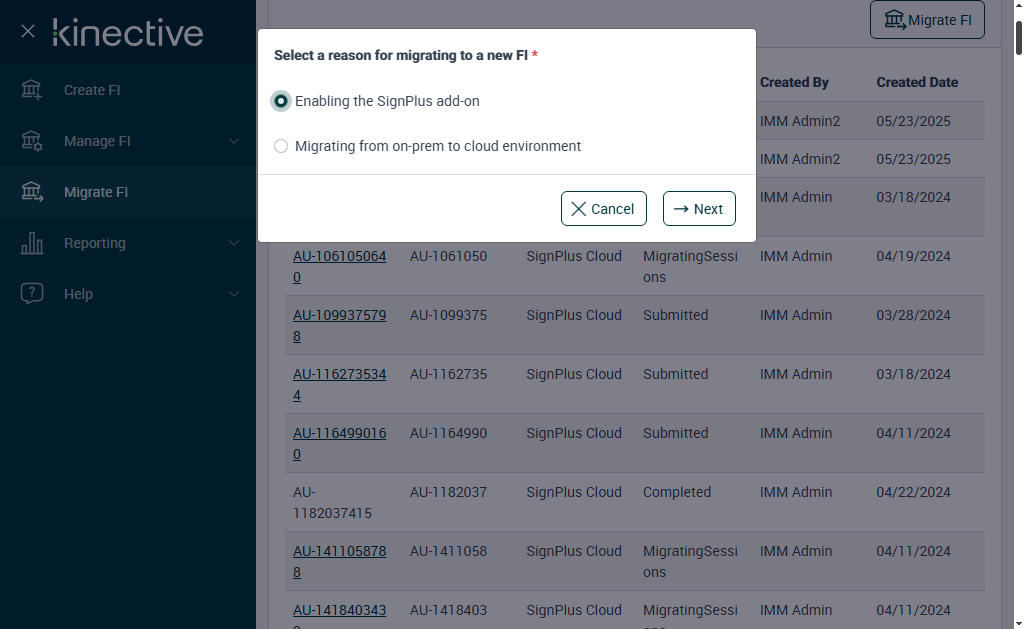The width and height of the screenshot is (1024, 629).
Task: Click date 03/28/2024 cell
Action: pyautogui.click(x=913, y=315)
